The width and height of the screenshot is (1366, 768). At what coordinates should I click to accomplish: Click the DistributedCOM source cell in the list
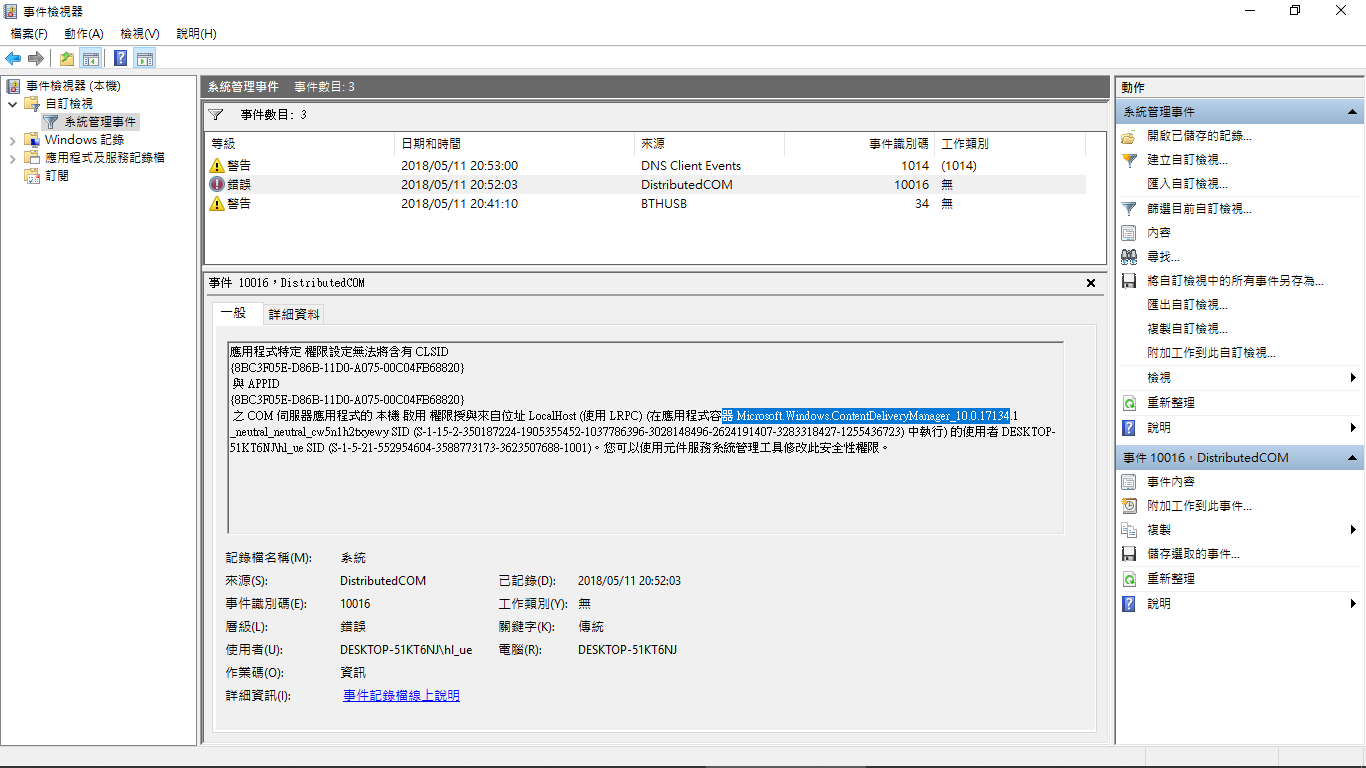tap(686, 185)
